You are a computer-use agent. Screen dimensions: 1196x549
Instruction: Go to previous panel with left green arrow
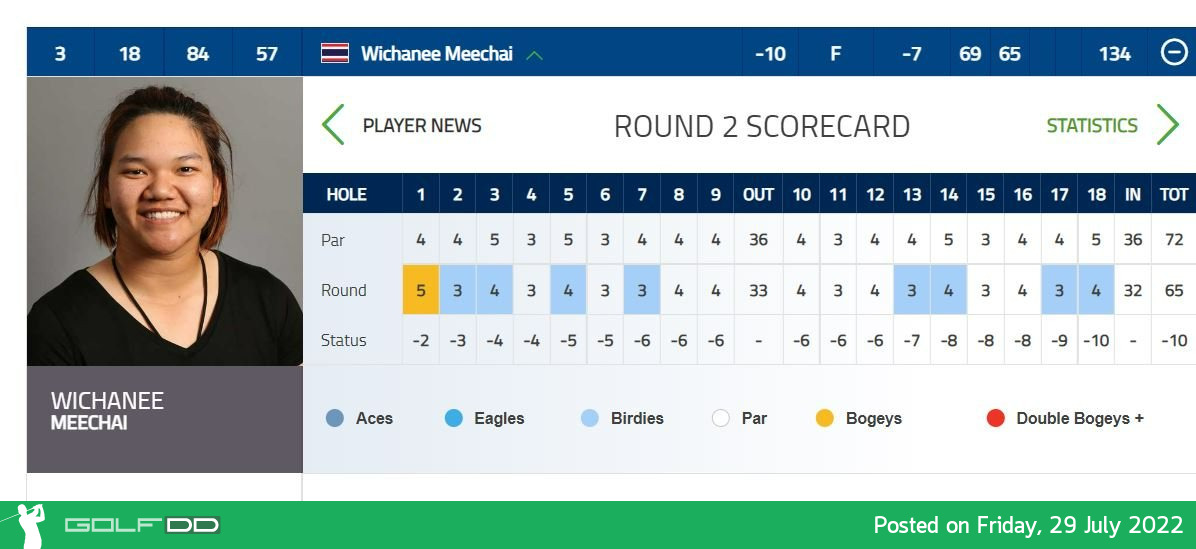click(x=333, y=125)
